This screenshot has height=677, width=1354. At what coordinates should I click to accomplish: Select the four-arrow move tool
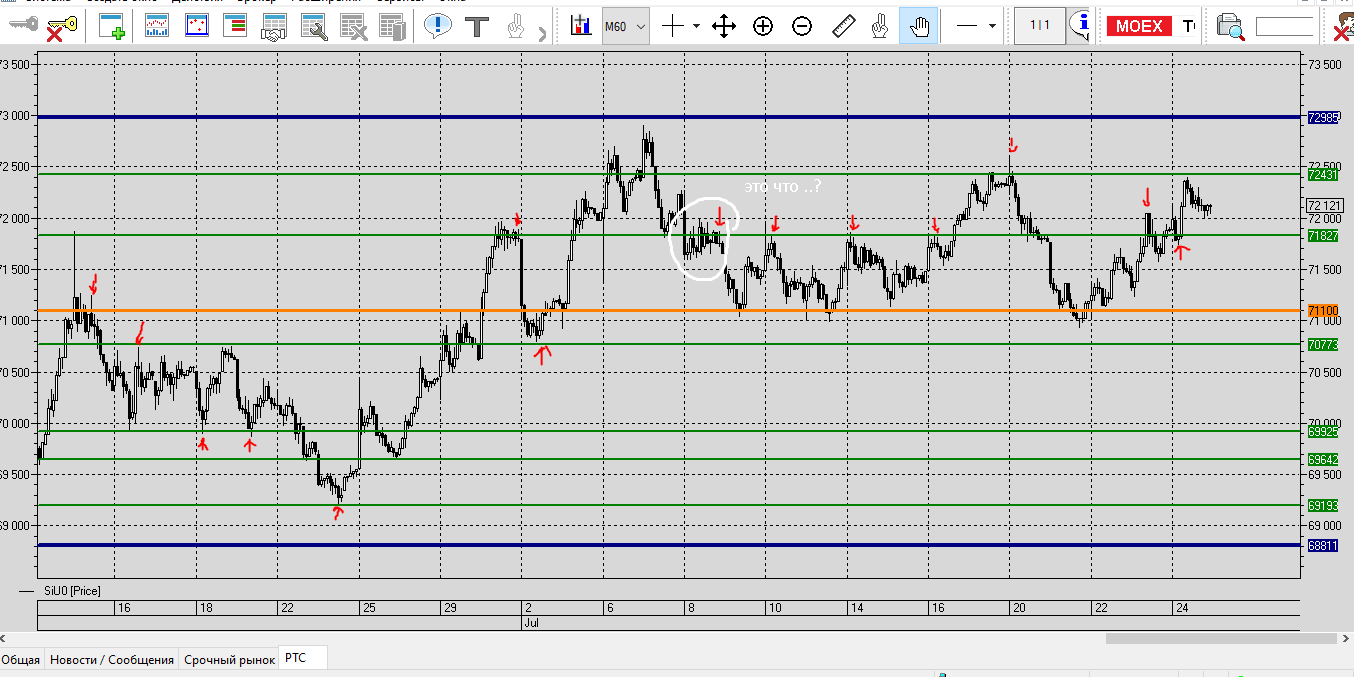(724, 27)
